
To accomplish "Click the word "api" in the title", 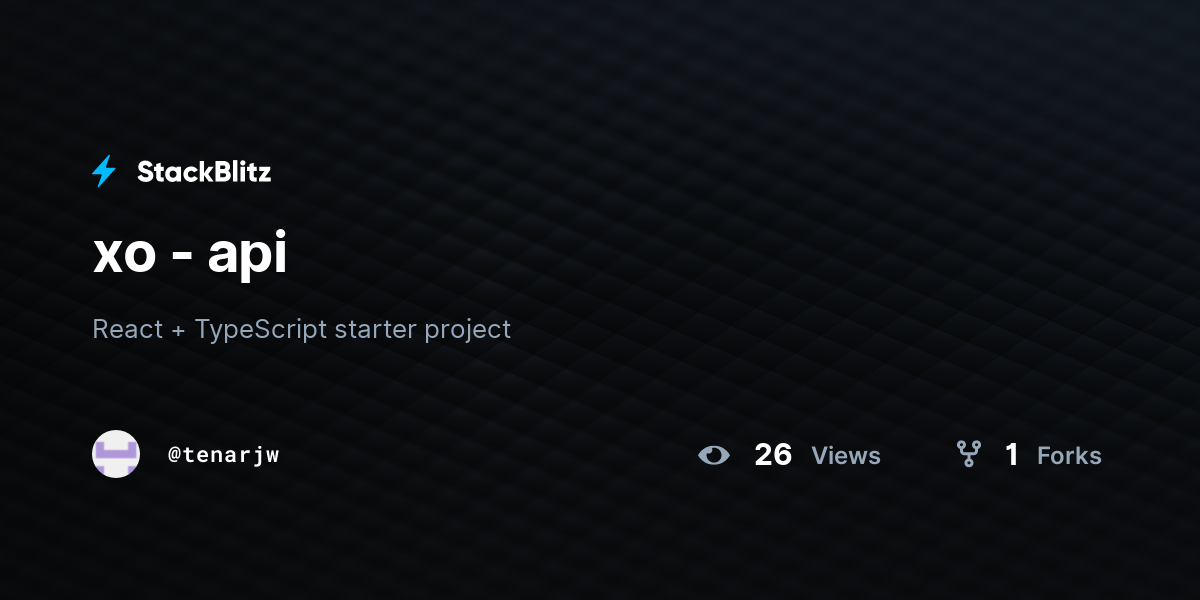I will [248, 255].
